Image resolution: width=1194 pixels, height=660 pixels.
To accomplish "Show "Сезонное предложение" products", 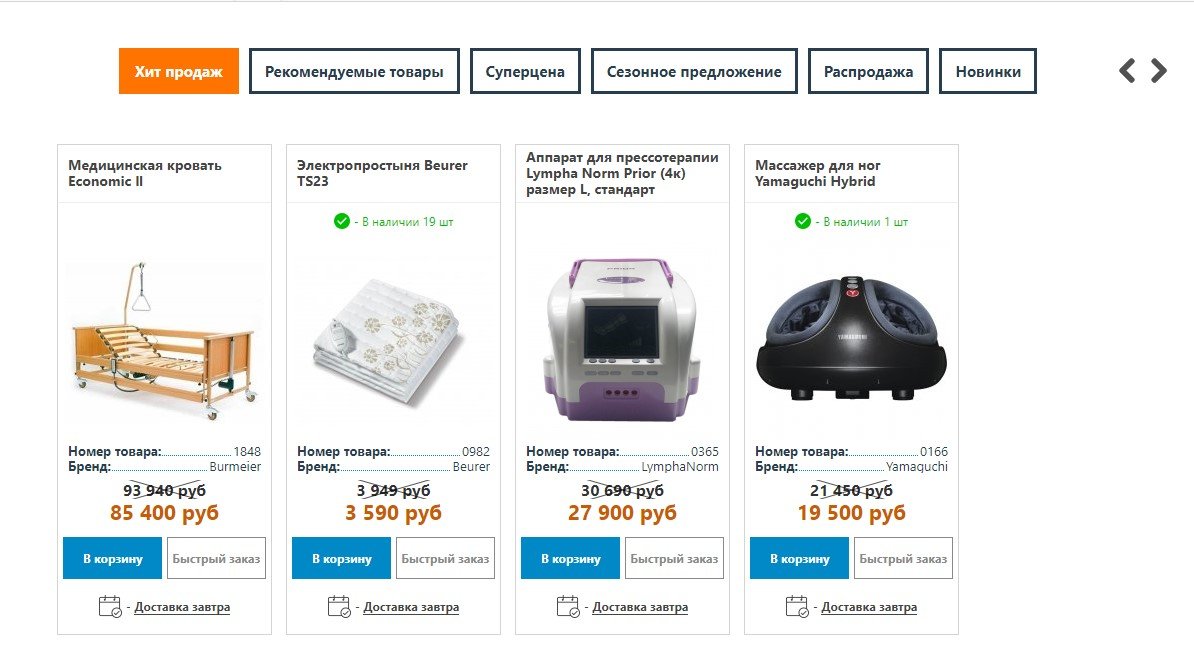I will click(694, 71).
